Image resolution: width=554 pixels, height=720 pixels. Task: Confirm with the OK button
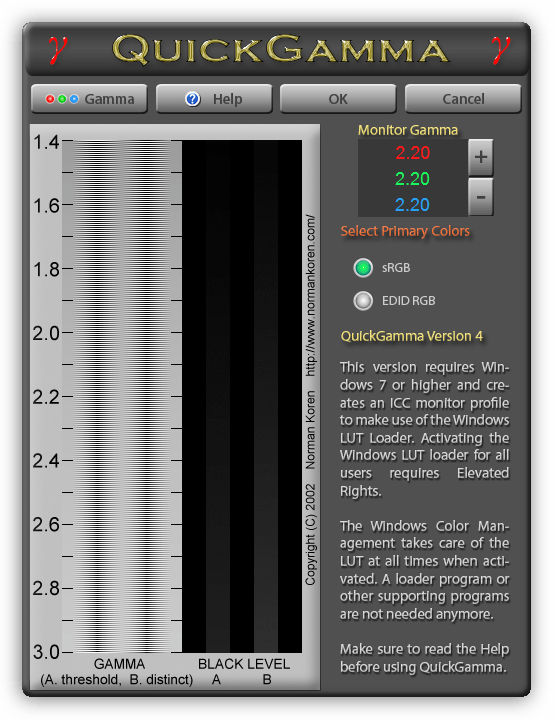338,98
